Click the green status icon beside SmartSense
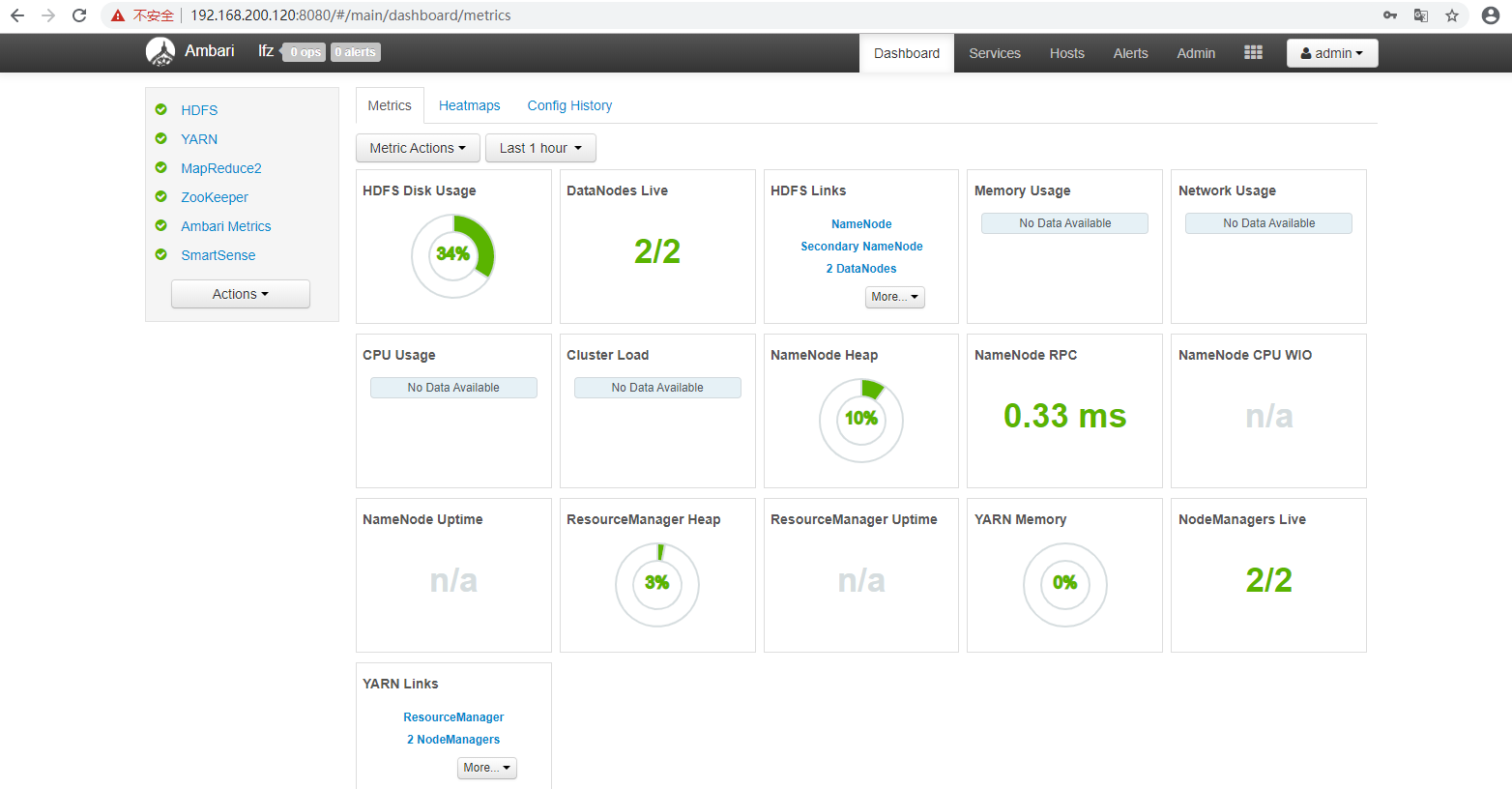The width and height of the screenshot is (1512, 789). (x=161, y=254)
